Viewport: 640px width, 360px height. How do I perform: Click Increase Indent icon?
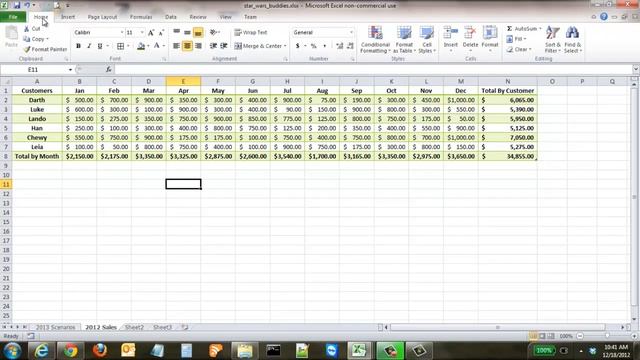coord(224,46)
